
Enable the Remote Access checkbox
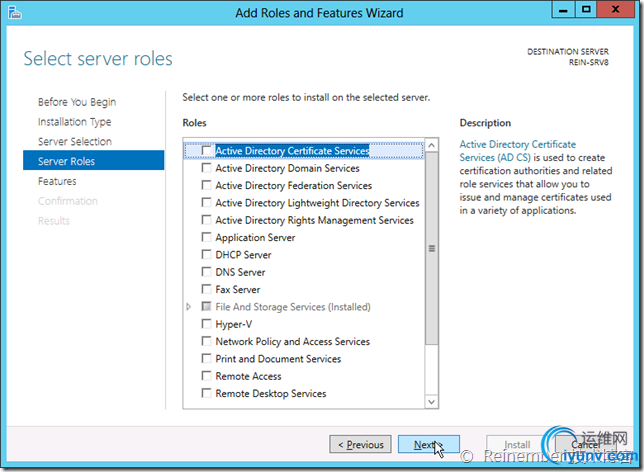point(206,376)
